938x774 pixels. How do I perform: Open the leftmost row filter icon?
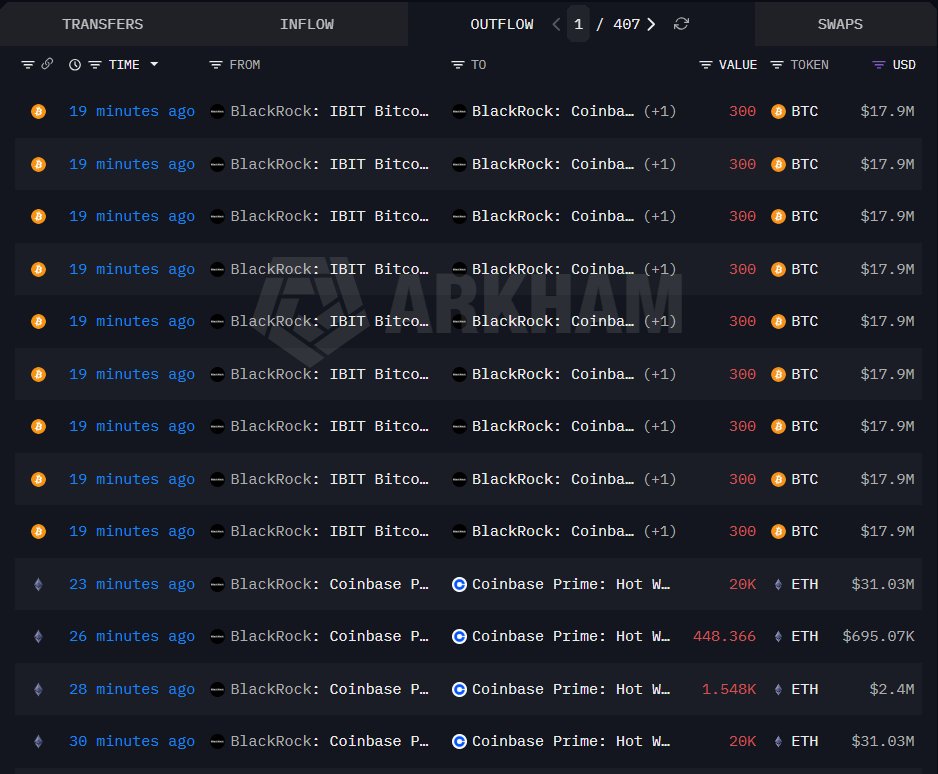coord(28,65)
